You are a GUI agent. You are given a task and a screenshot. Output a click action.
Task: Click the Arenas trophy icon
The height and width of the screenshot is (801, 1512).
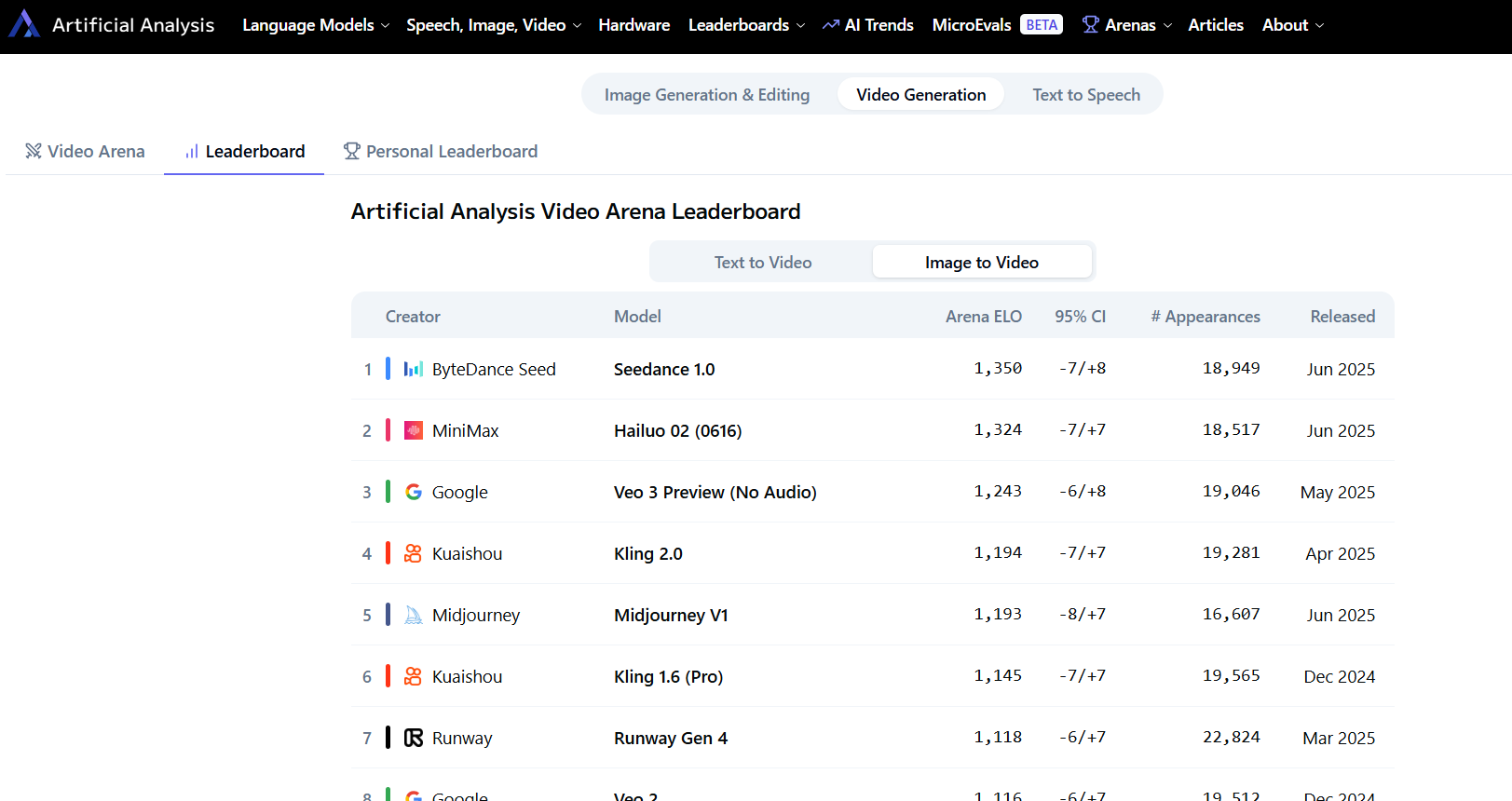click(x=1091, y=25)
